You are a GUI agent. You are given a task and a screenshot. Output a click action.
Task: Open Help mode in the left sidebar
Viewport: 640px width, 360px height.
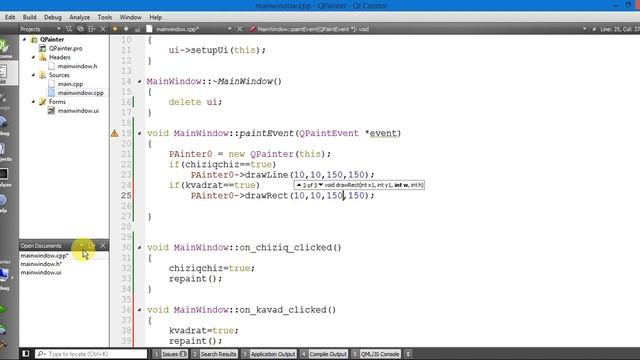[4, 203]
